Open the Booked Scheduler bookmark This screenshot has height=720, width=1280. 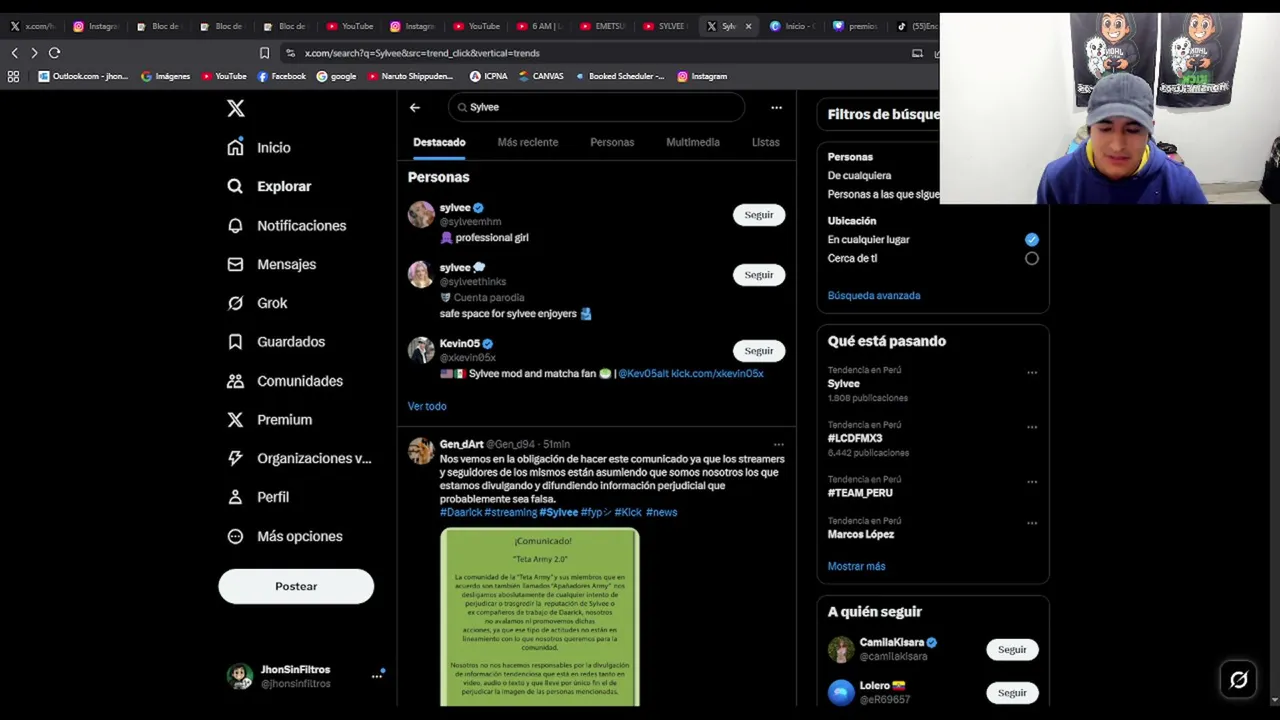620,76
